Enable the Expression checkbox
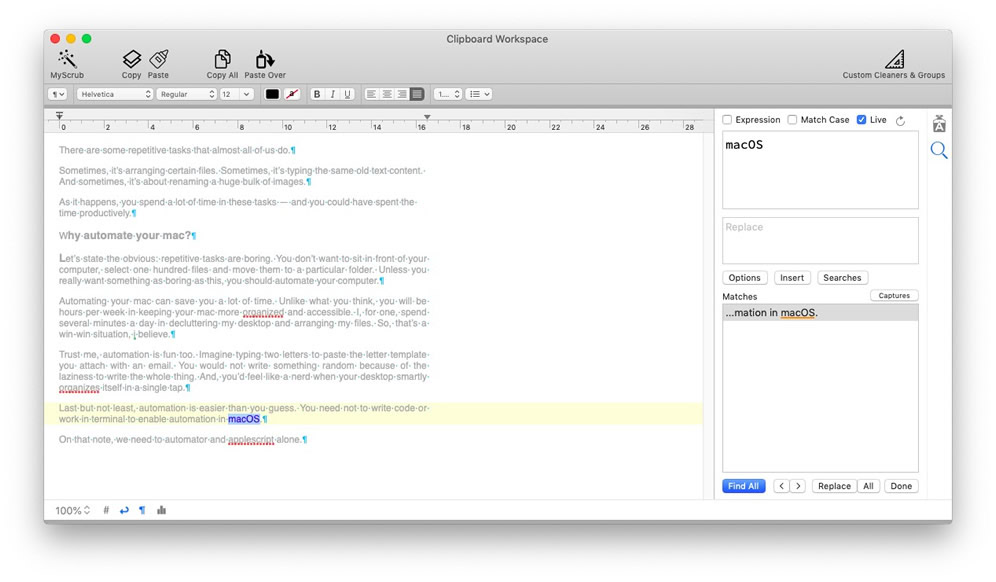 point(727,119)
